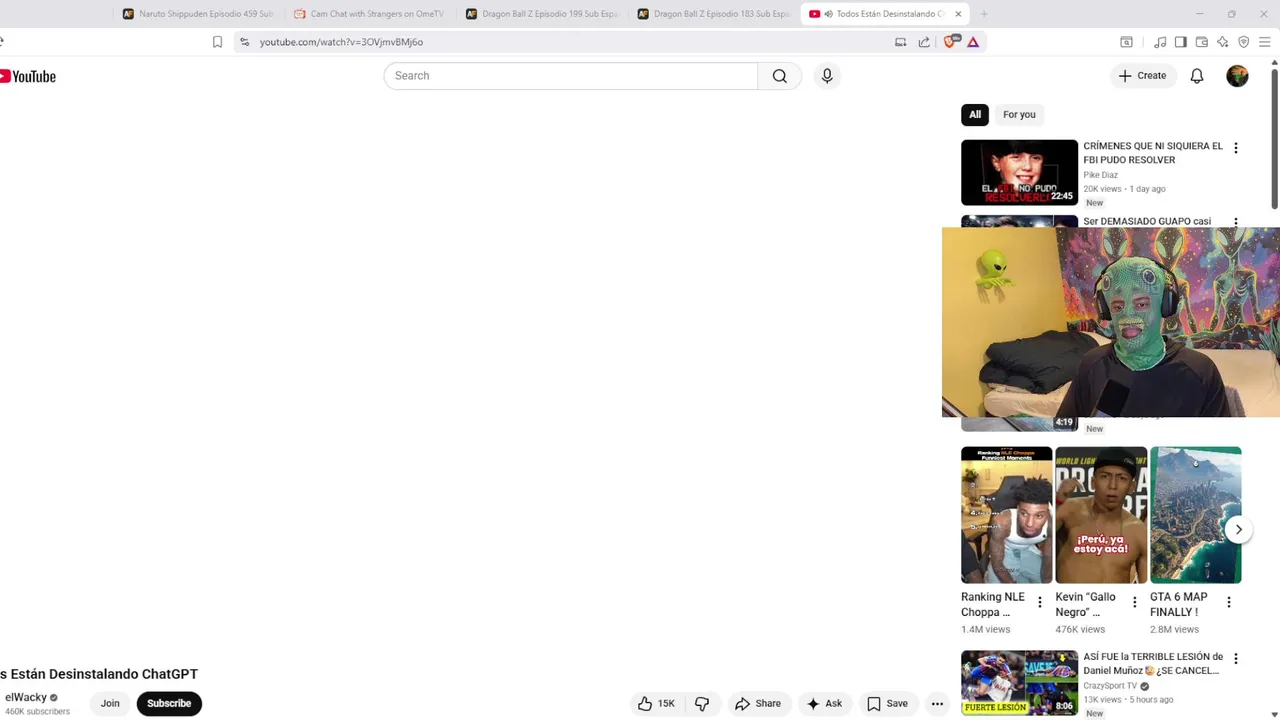Open the browser hamburger menu
The image size is (1280, 720).
(x=1265, y=42)
